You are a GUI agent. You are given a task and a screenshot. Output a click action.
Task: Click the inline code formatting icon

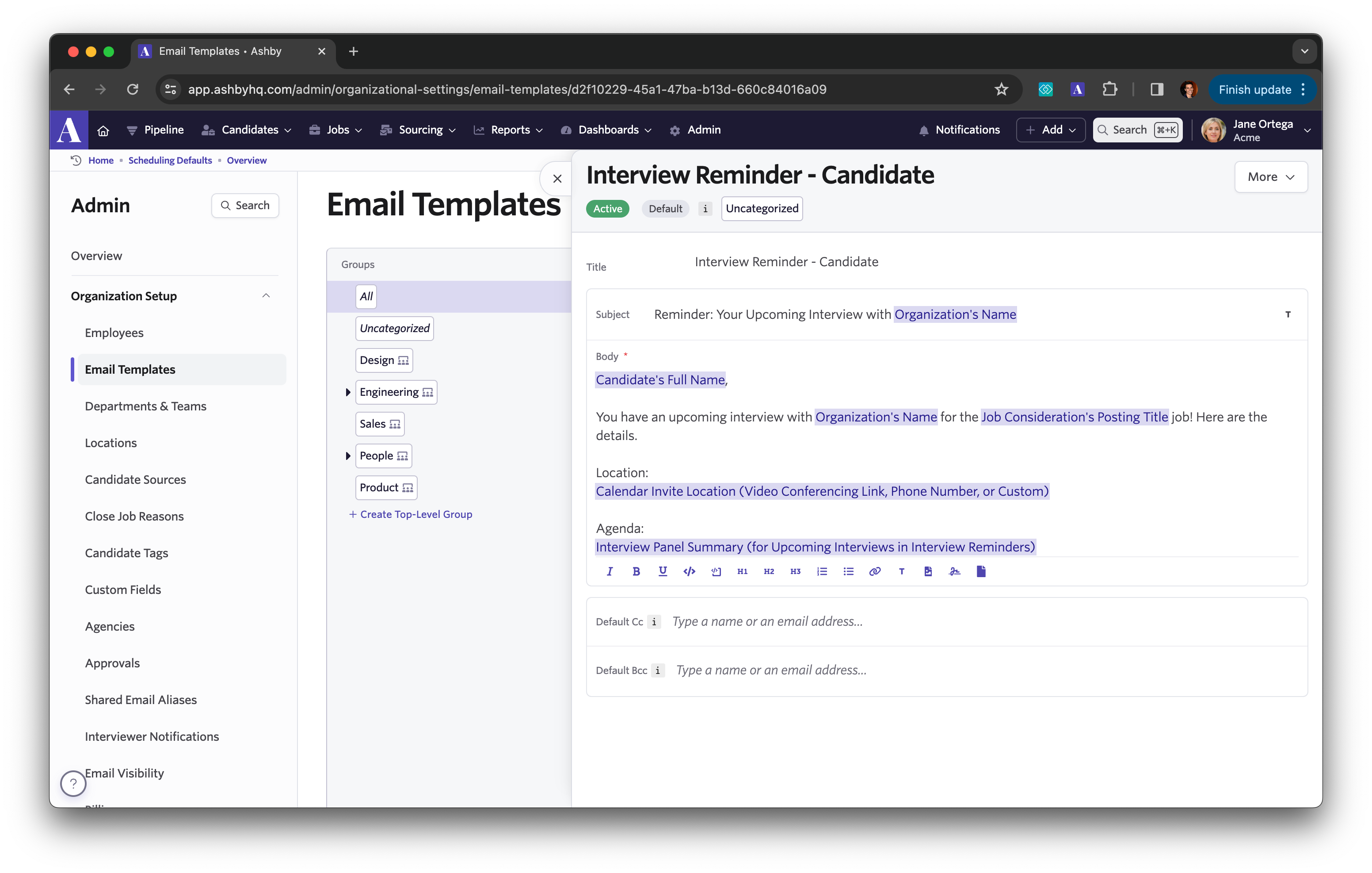(x=689, y=571)
